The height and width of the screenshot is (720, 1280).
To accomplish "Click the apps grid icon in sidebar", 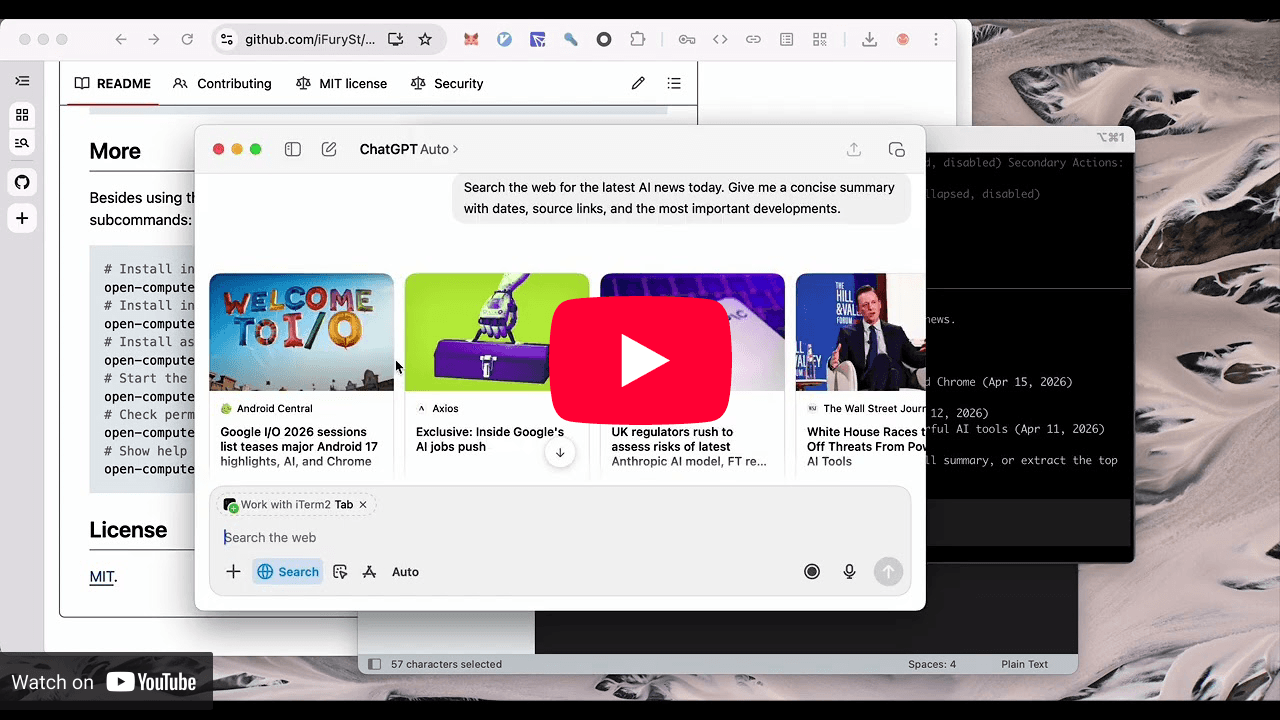I will (22, 115).
